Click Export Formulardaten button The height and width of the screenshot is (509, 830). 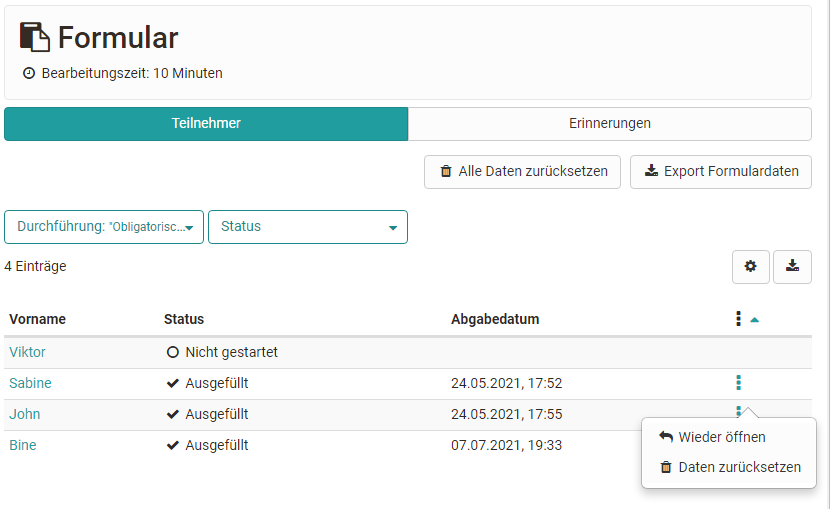coord(721,172)
